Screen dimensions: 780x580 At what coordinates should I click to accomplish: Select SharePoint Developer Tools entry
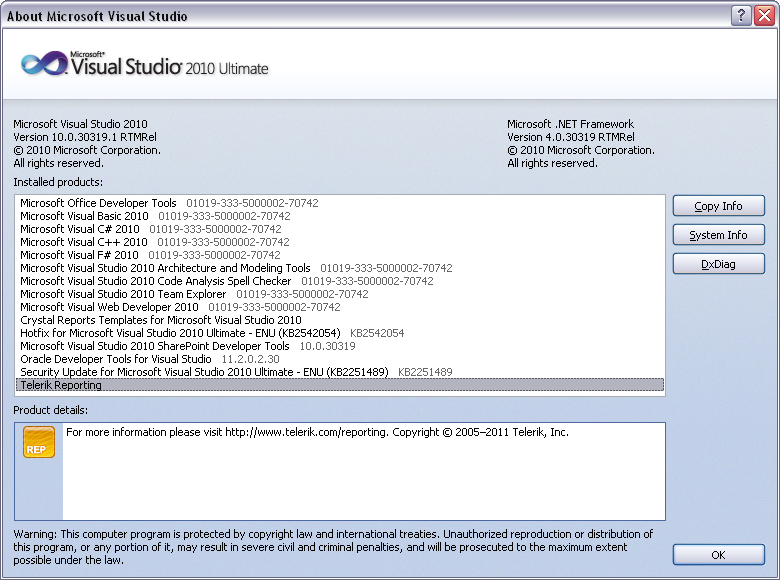tap(339, 346)
